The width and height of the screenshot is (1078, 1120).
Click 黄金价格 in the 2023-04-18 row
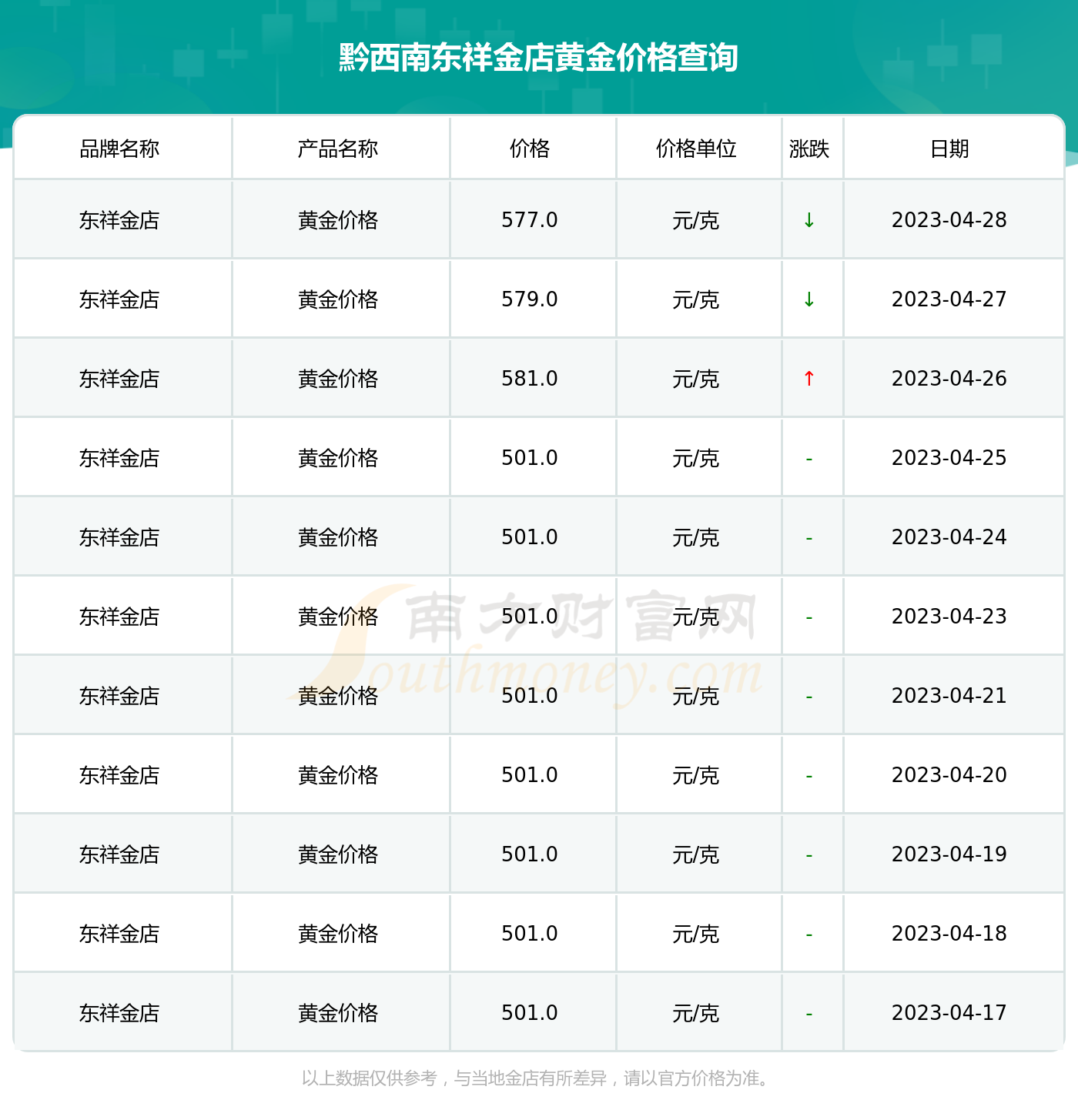click(x=338, y=934)
